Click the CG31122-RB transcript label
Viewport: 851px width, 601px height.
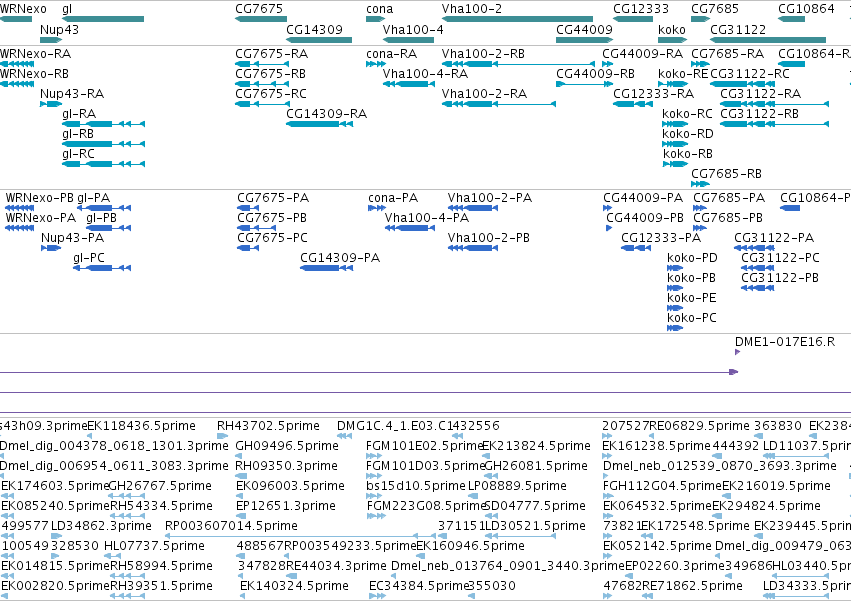[x=760, y=115]
